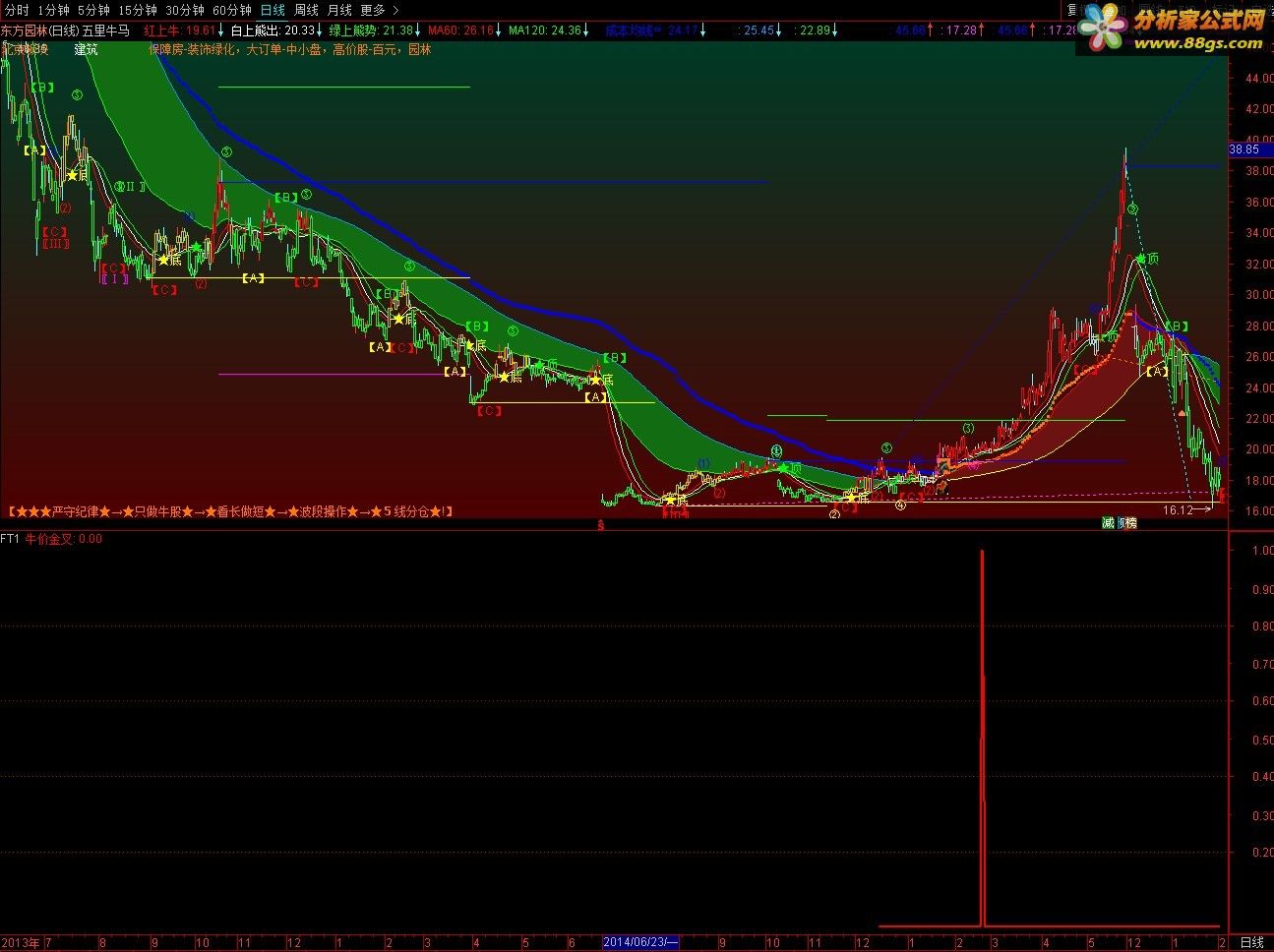The height and width of the screenshot is (952, 1274).
Task: Click the 日线 period label at bottom right
Action: click(x=1251, y=942)
